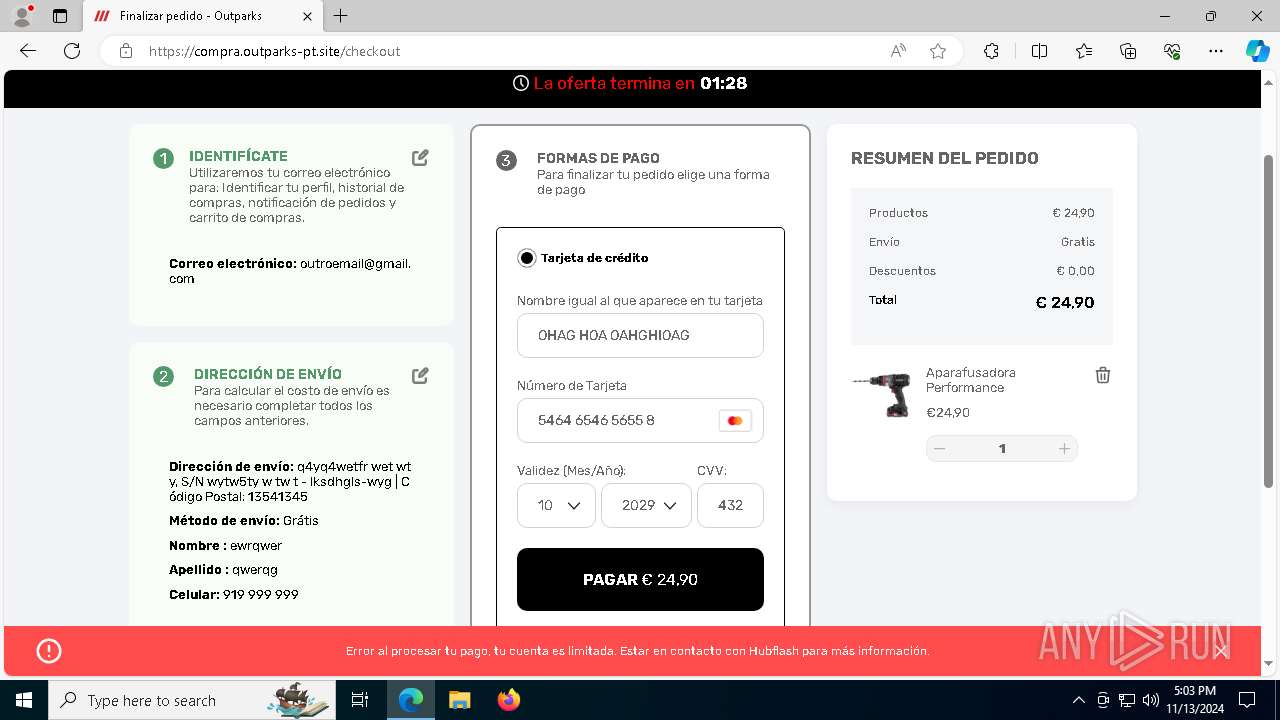Edit the Dirección de envío section
Image resolution: width=1280 pixels, height=720 pixels.
pyautogui.click(x=420, y=375)
